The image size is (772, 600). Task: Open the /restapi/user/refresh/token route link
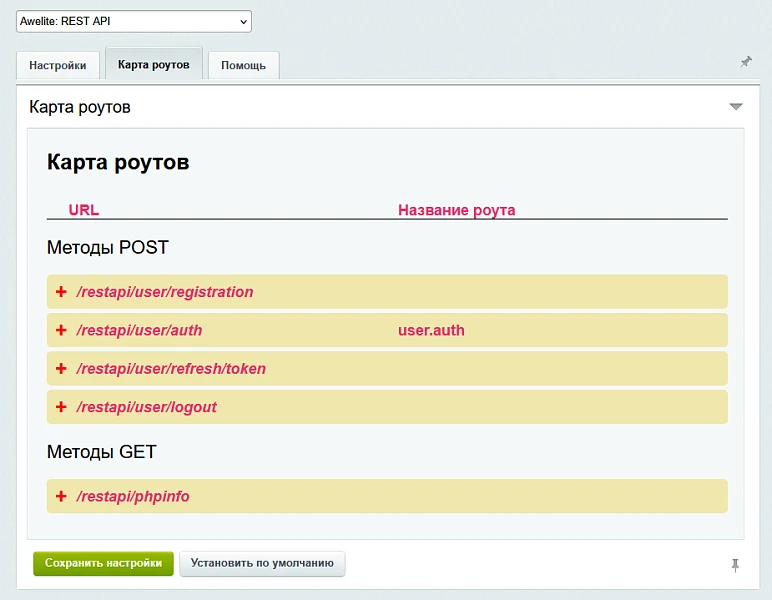click(171, 369)
